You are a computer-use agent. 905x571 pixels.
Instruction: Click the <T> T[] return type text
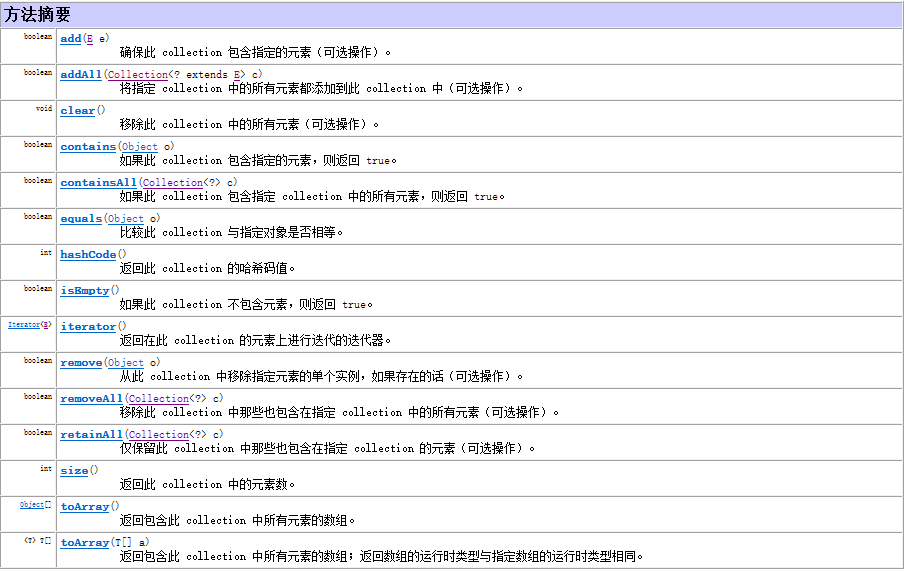(38, 540)
